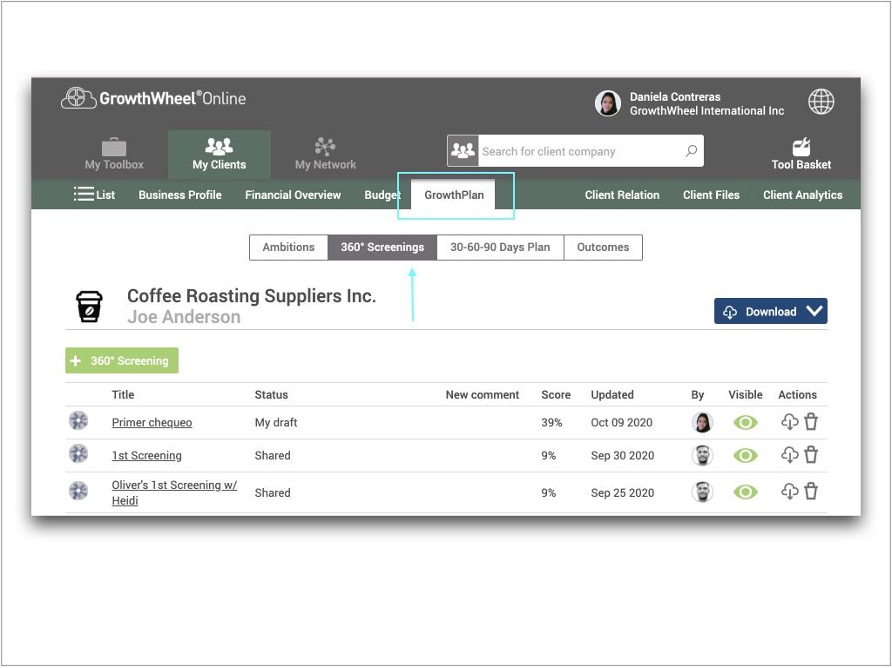Viewport: 892px width, 668px height.
Task: Click author avatar on Oliver's screening row
Action: pyautogui.click(x=703, y=492)
